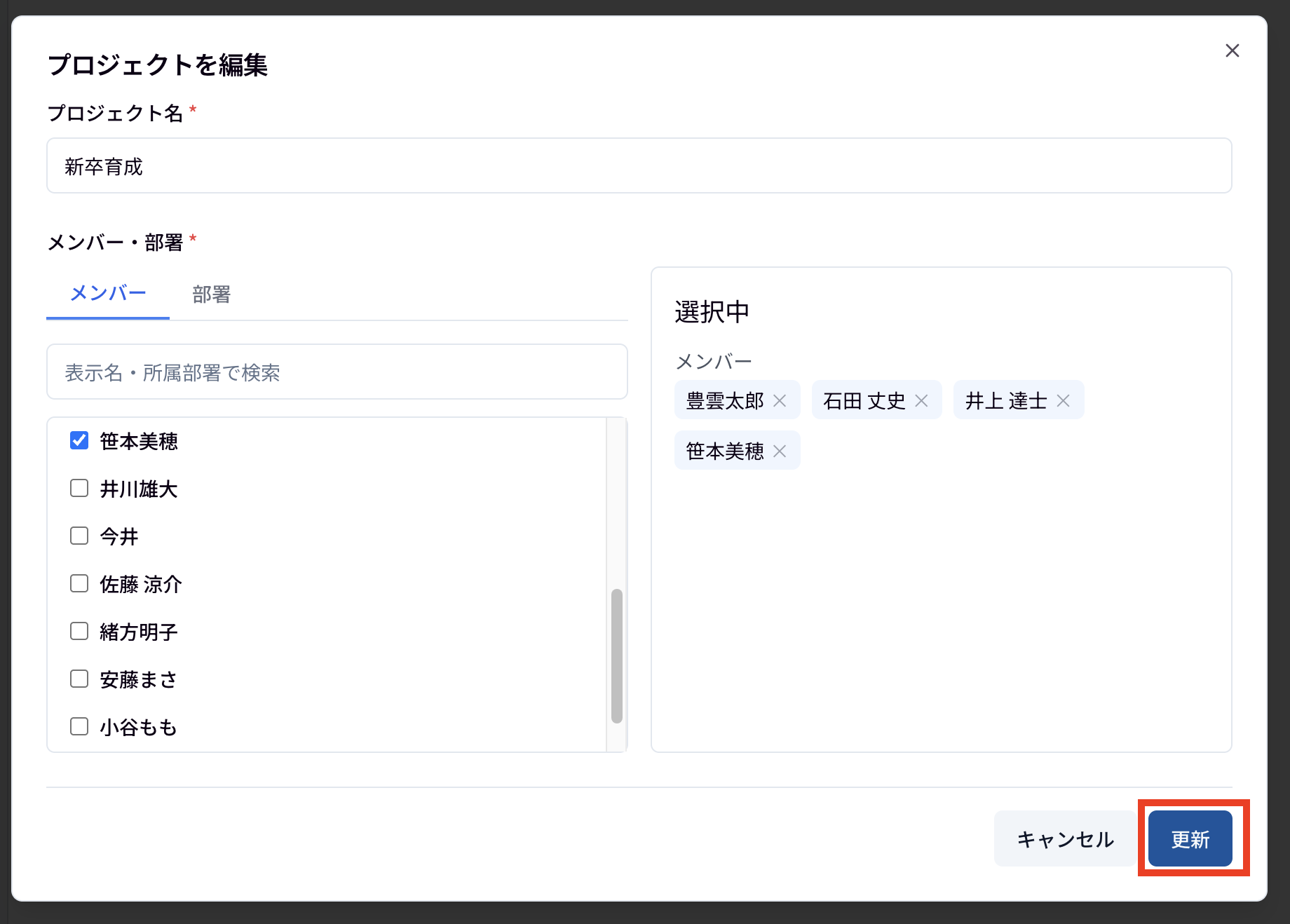Switch to the 部署 tab
The width and height of the screenshot is (1290, 924).
(x=211, y=294)
